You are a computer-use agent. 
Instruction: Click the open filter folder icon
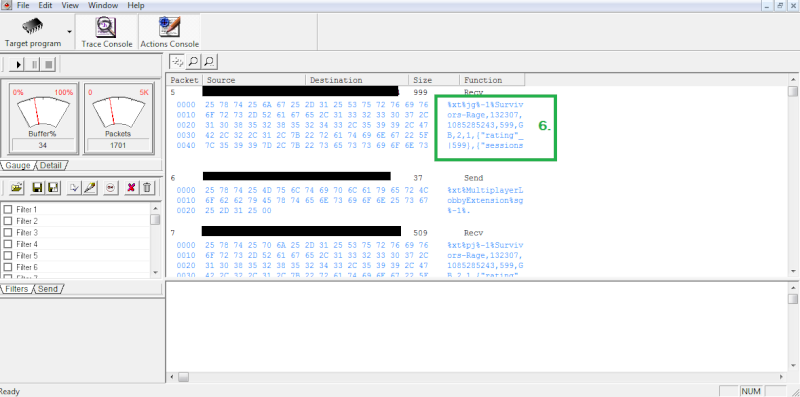[x=17, y=188]
